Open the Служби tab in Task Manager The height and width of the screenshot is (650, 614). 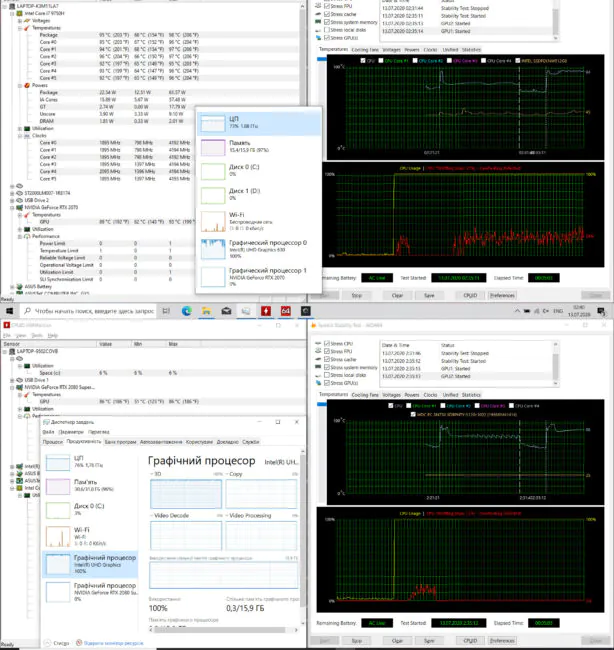tap(251, 442)
